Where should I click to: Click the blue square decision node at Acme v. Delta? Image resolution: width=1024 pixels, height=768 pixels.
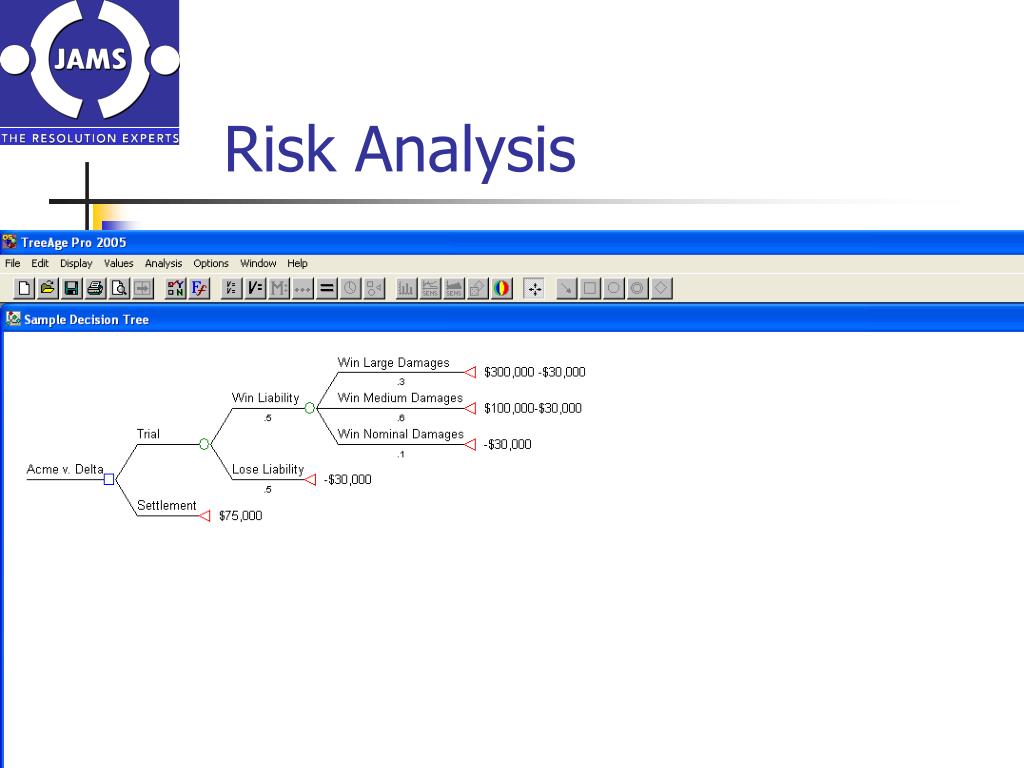point(109,479)
